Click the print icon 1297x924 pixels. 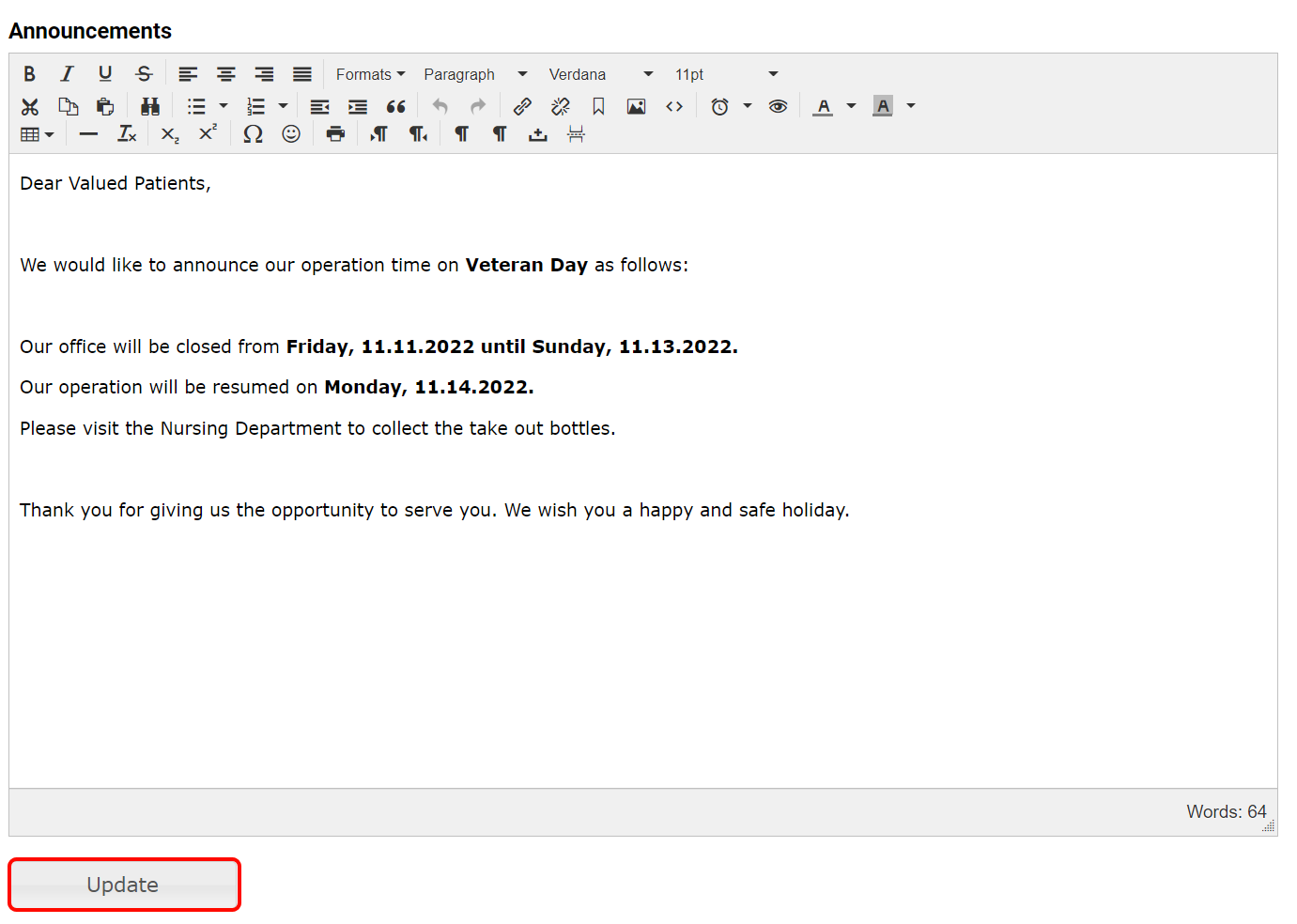[335, 134]
